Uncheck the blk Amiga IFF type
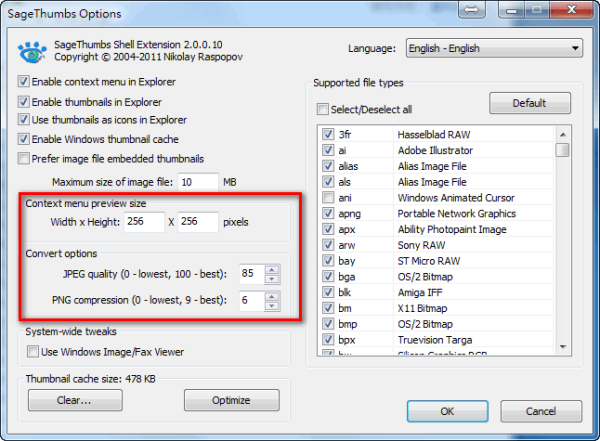600x441 pixels. [x=328, y=292]
